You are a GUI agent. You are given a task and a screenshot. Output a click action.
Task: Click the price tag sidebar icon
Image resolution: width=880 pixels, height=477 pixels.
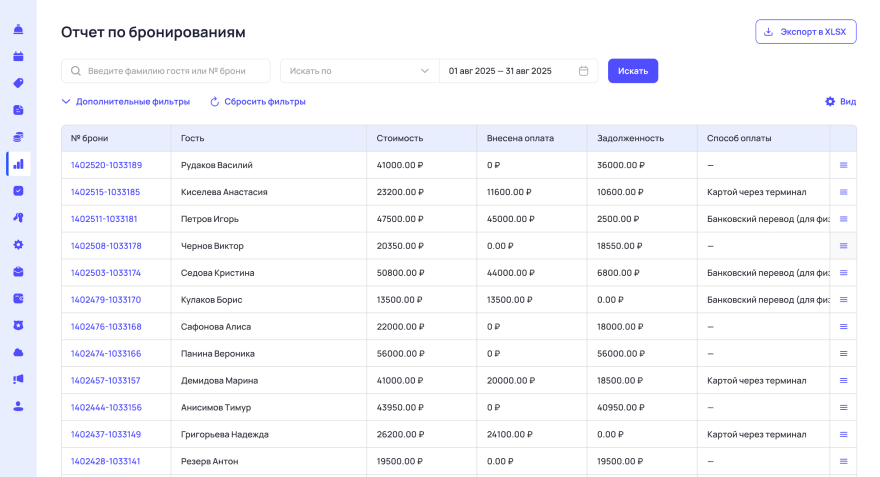18,83
